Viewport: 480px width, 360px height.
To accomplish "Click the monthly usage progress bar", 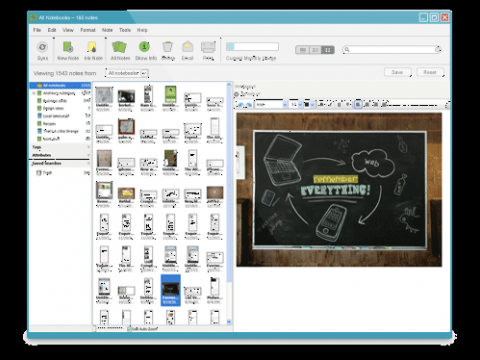I will tap(252, 47).
